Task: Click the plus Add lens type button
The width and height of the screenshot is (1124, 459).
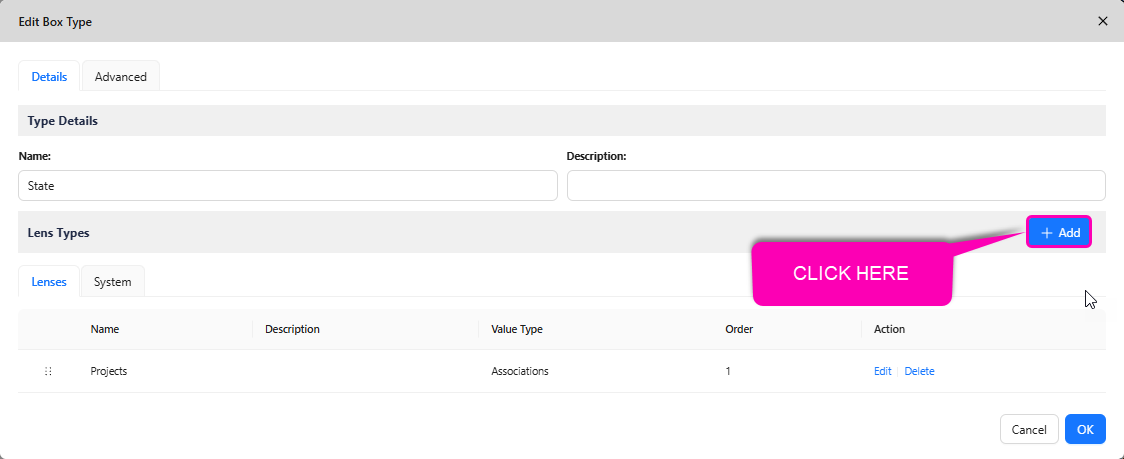Action: [x=1059, y=232]
